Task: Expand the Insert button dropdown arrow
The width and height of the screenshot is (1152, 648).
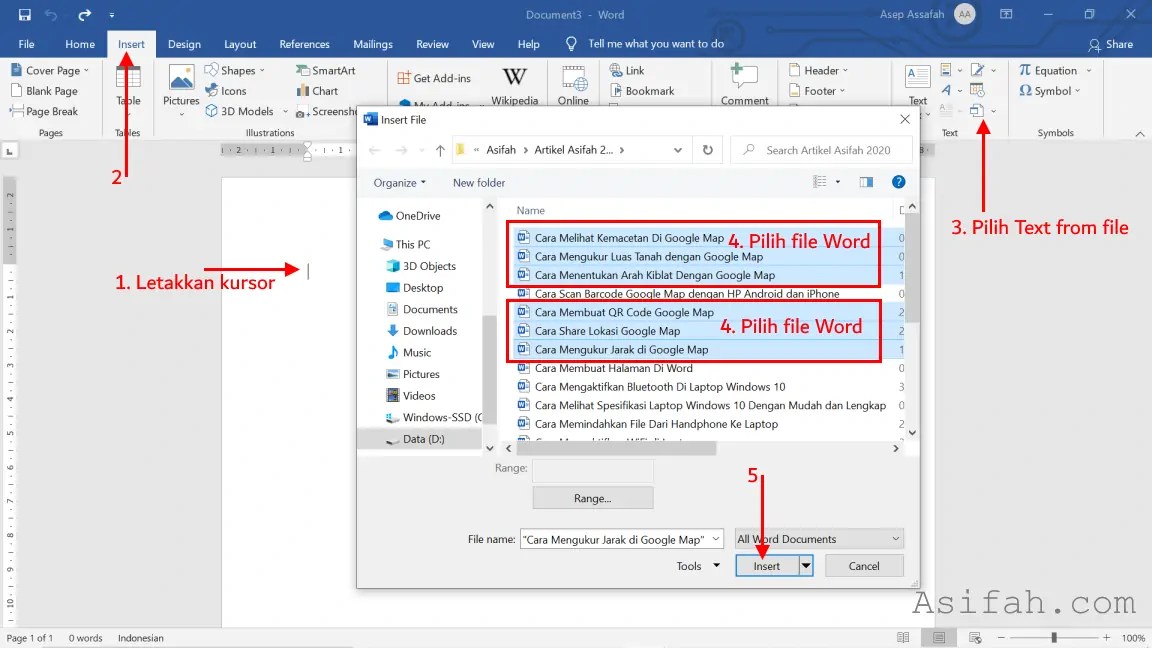Action: click(806, 566)
